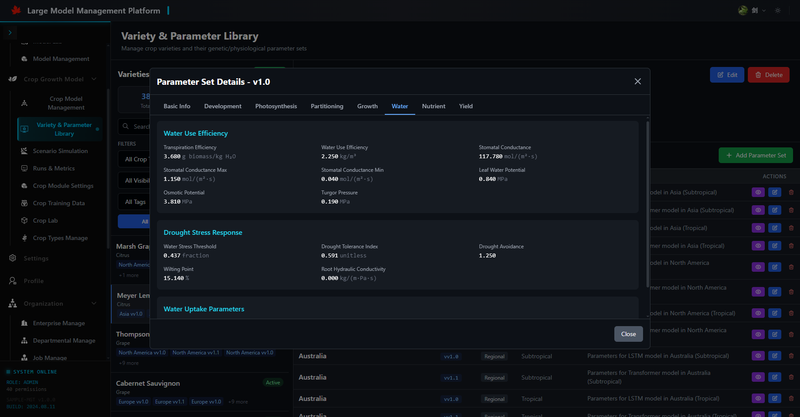Open Crop Model Management sidebar item

(60, 103)
